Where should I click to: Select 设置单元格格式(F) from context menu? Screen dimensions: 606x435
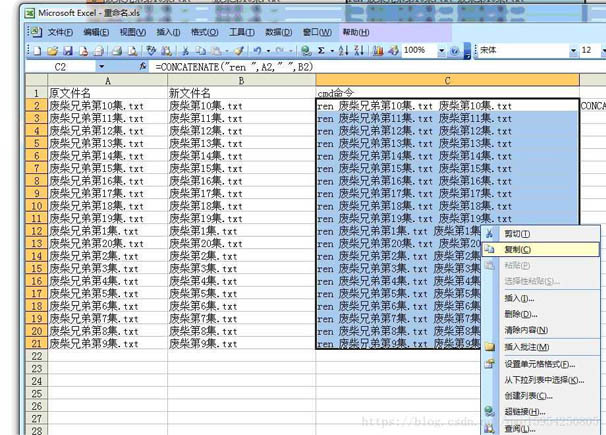click(x=540, y=364)
